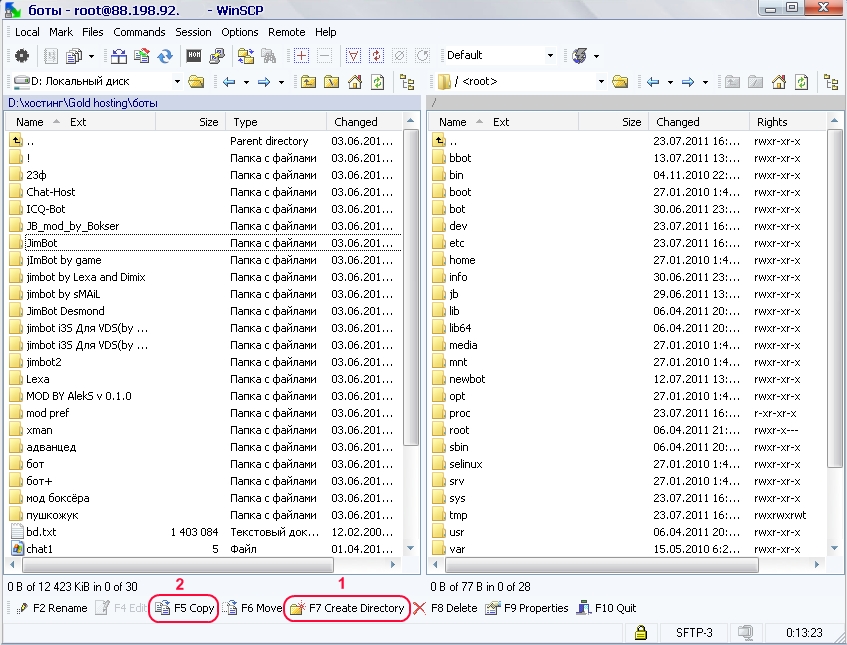This screenshot has width=847, height=645.
Task: Open the Terminal console icon
Action: (x=193, y=55)
